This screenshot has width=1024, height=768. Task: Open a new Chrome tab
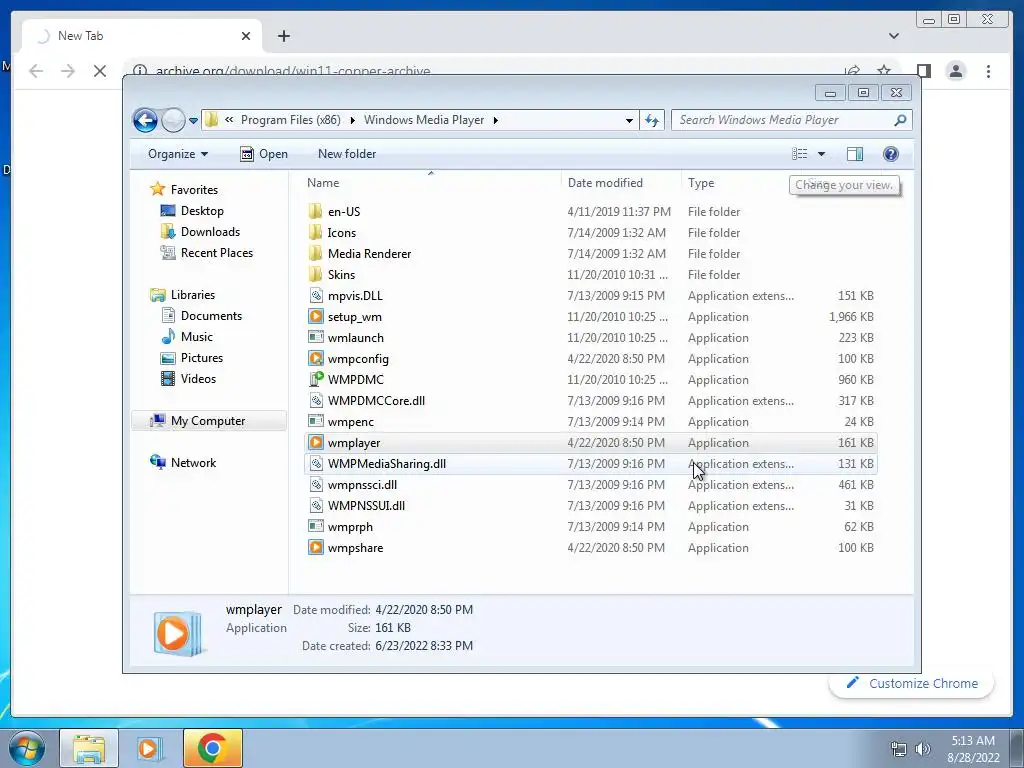tap(283, 36)
